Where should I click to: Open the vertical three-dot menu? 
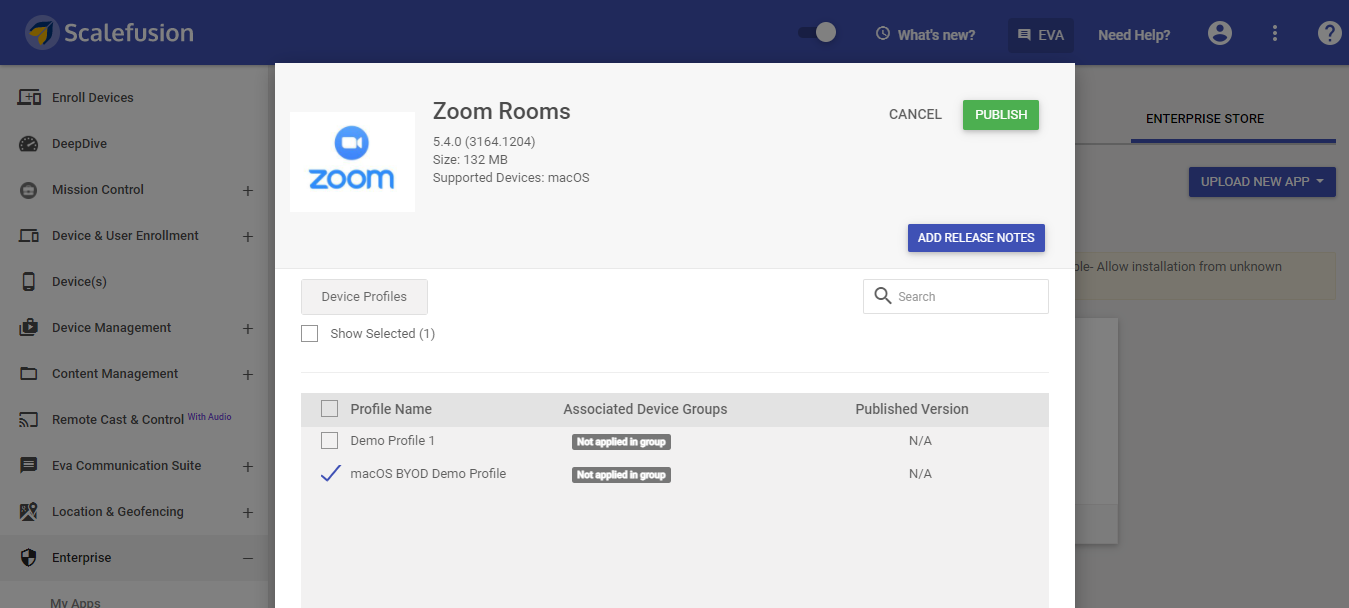click(1275, 33)
